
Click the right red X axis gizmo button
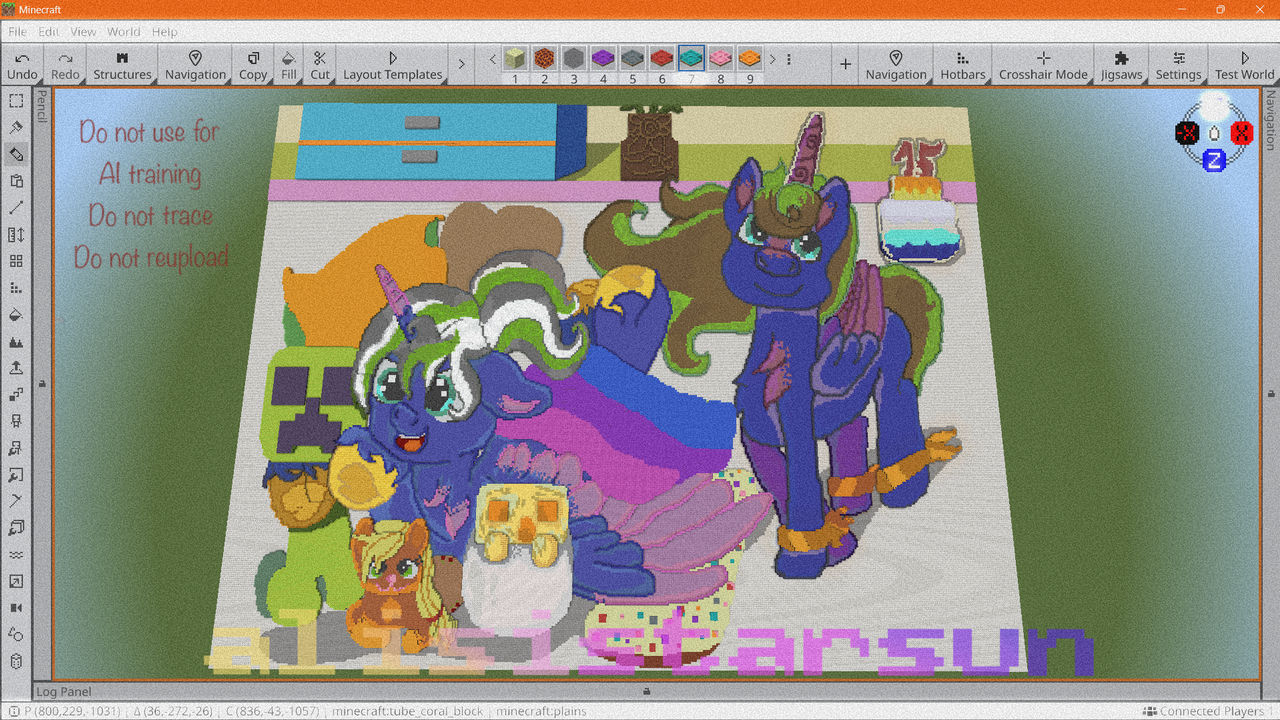1242,133
